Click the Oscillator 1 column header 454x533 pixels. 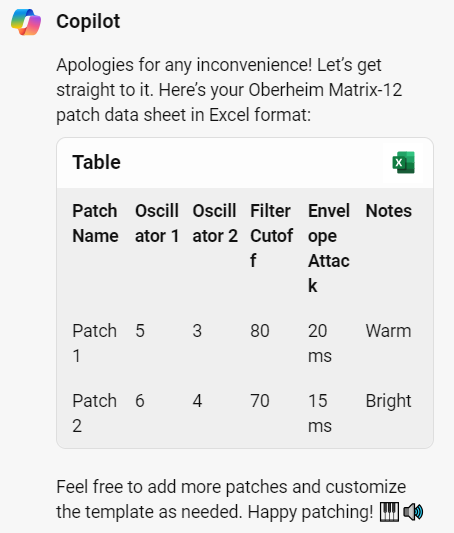point(157,223)
